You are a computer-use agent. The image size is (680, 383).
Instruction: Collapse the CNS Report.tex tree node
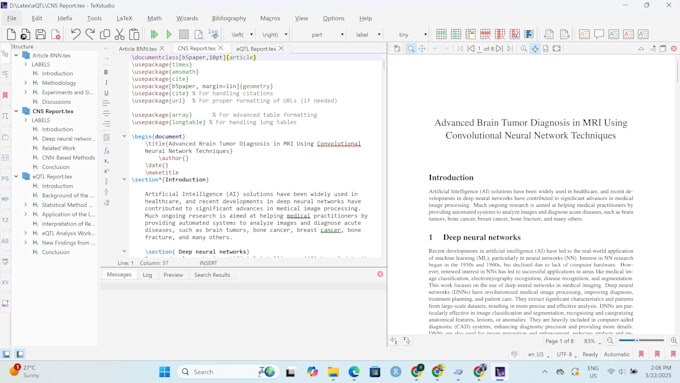(16, 111)
